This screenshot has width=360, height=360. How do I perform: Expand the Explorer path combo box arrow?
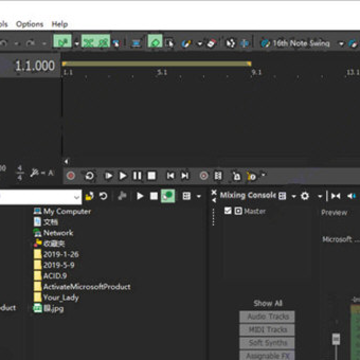tap(77, 197)
